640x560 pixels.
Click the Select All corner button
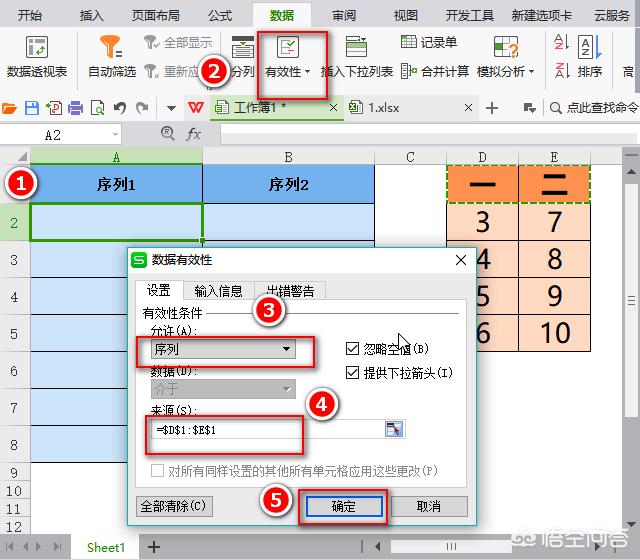click(x=15, y=157)
